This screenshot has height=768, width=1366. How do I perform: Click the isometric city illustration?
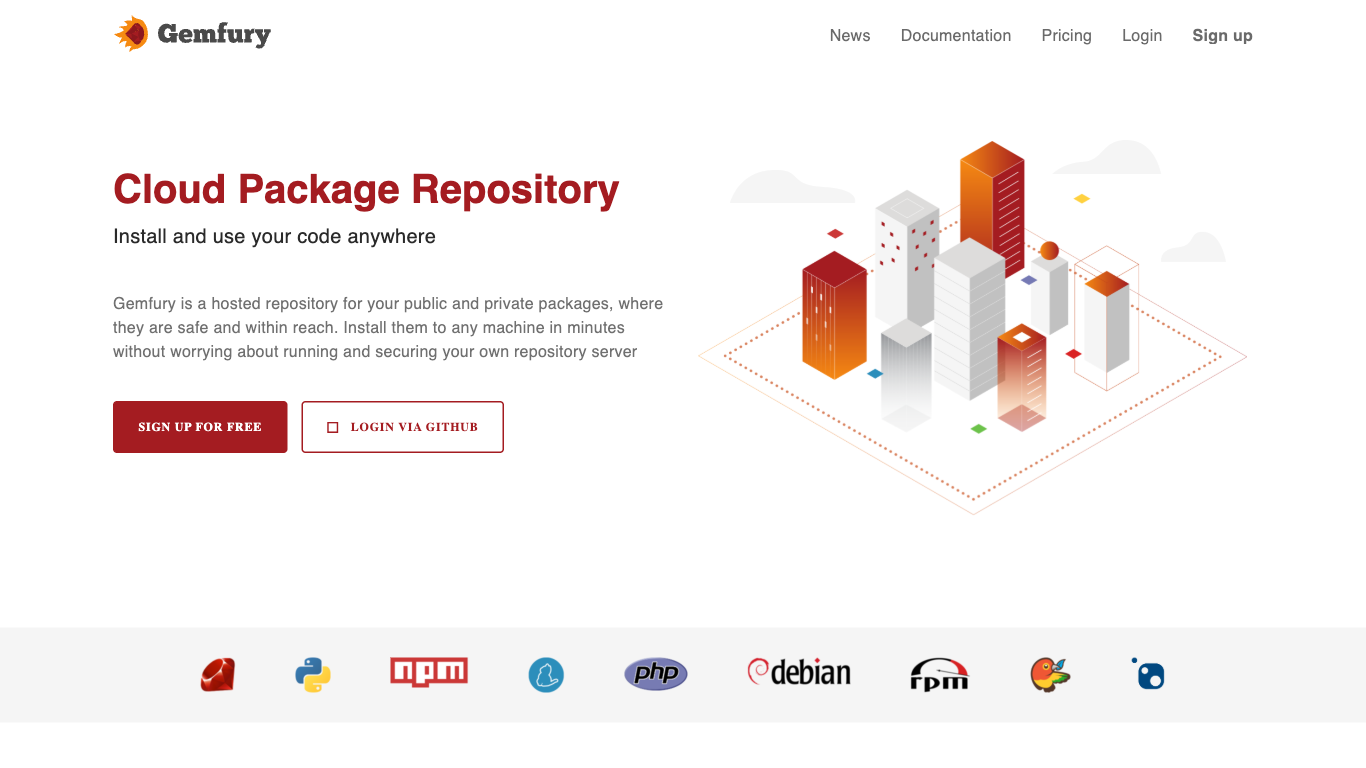coord(972,327)
